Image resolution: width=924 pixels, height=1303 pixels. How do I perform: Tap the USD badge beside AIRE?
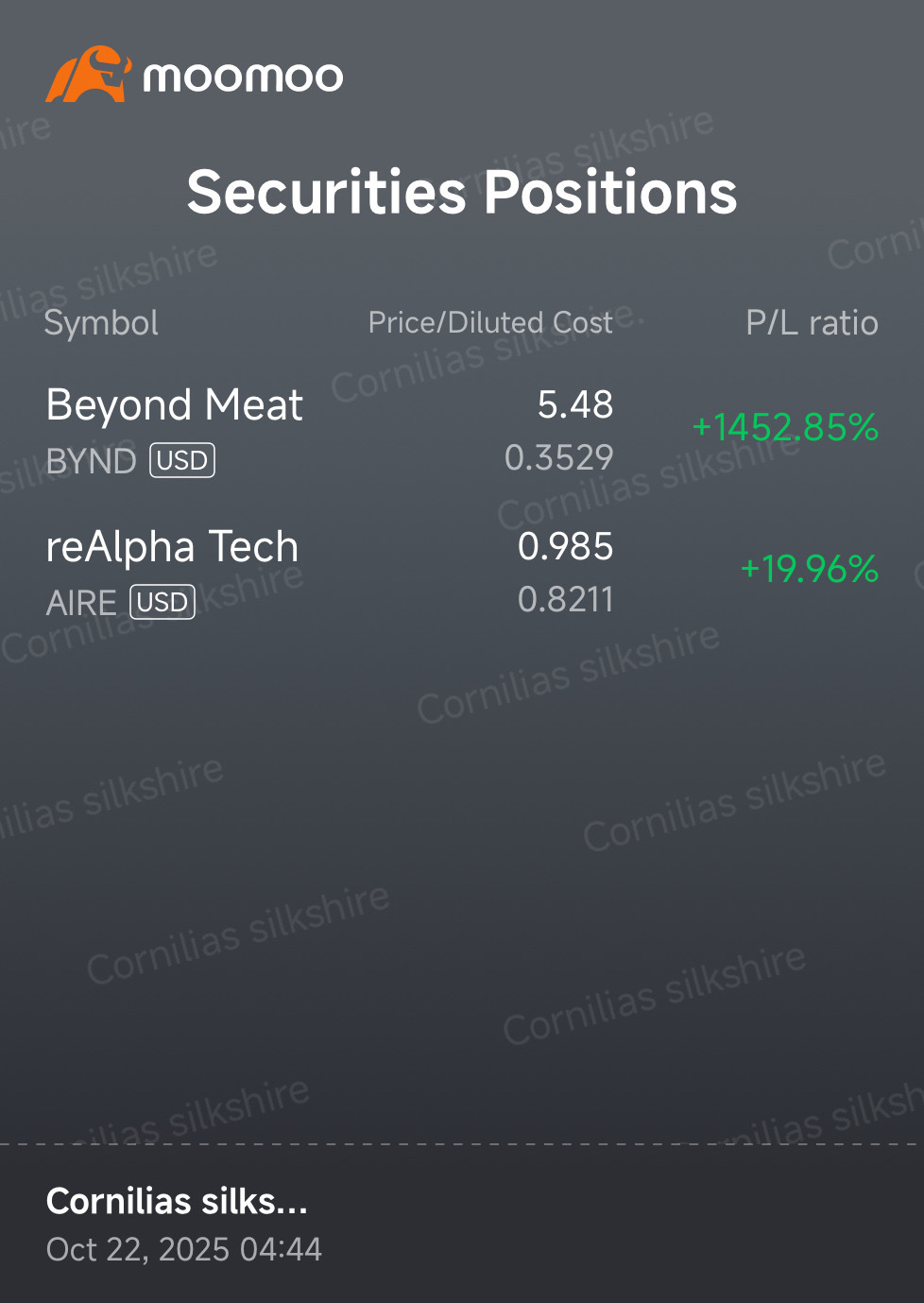(x=162, y=602)
